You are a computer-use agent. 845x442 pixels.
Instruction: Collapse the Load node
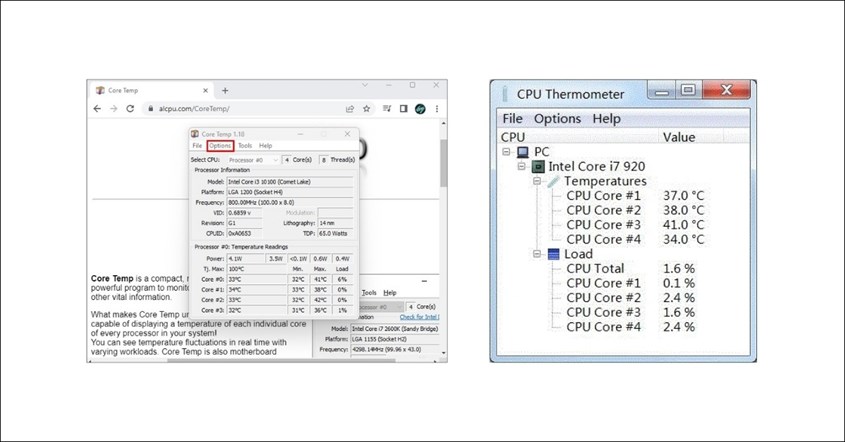(x=537, y=253)
